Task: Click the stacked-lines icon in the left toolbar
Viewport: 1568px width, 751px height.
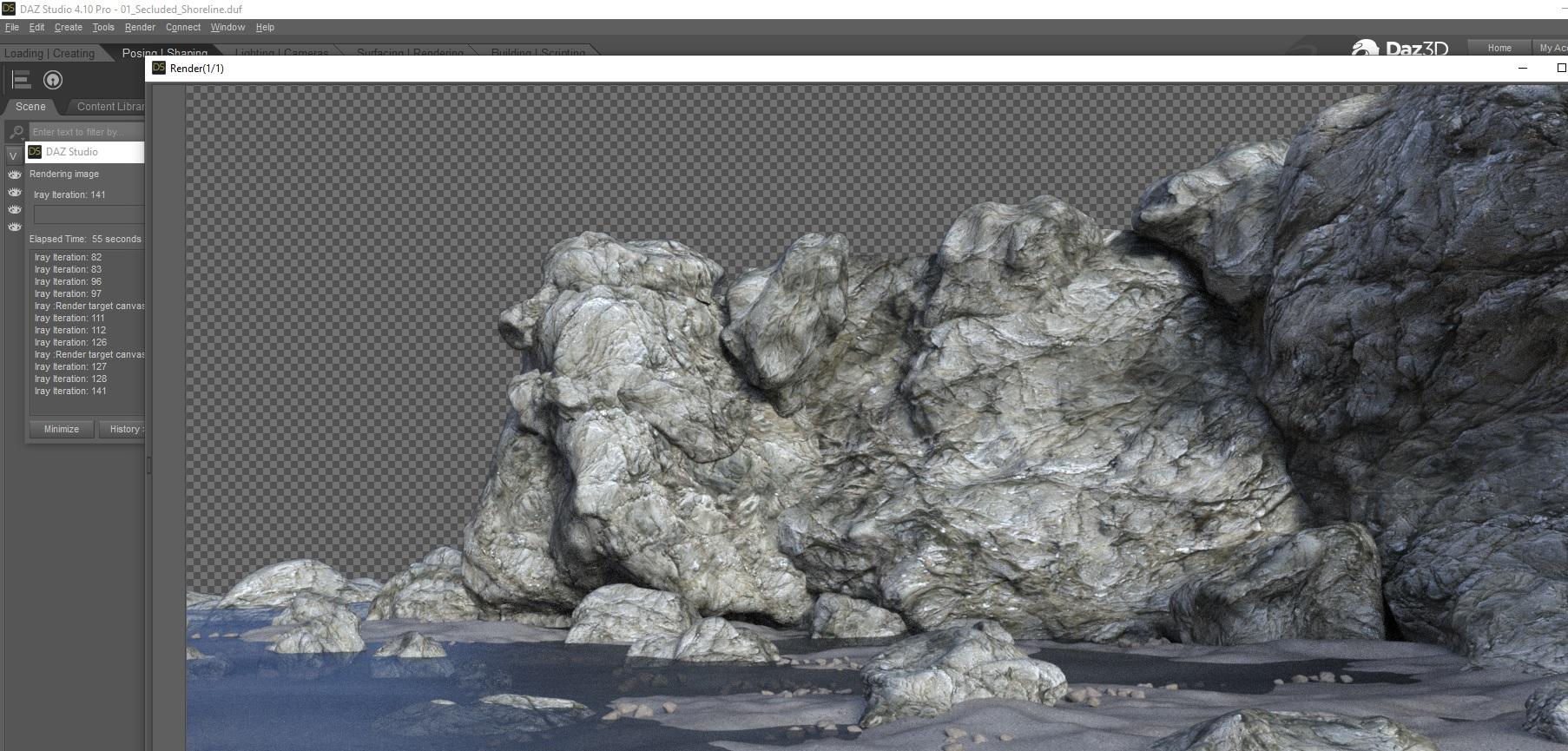Action: click(21, 81)
